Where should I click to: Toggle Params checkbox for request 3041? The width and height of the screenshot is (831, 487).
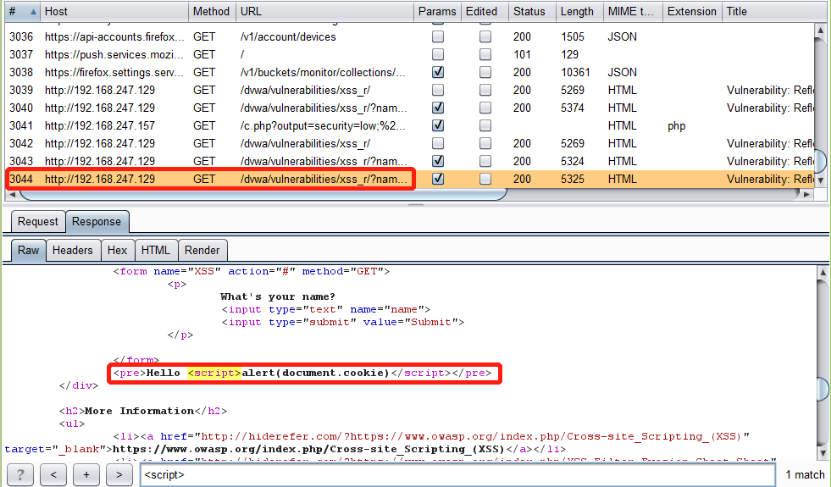pyautogui.click(x=438, y=126)
